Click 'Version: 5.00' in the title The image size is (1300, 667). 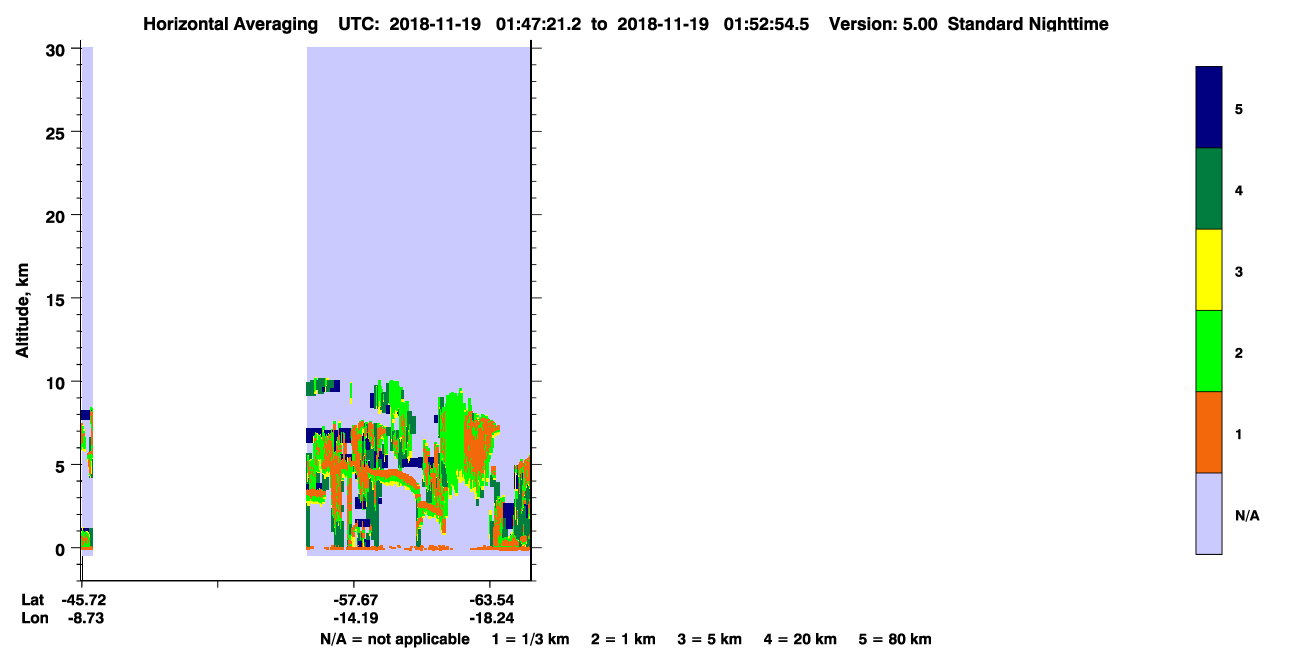coord(884,24)
